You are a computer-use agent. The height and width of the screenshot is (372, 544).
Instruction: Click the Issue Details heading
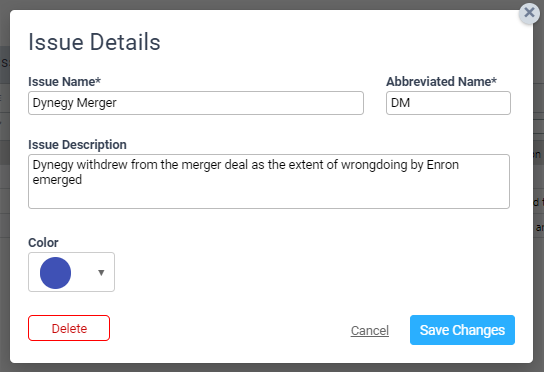click(94, 42)
